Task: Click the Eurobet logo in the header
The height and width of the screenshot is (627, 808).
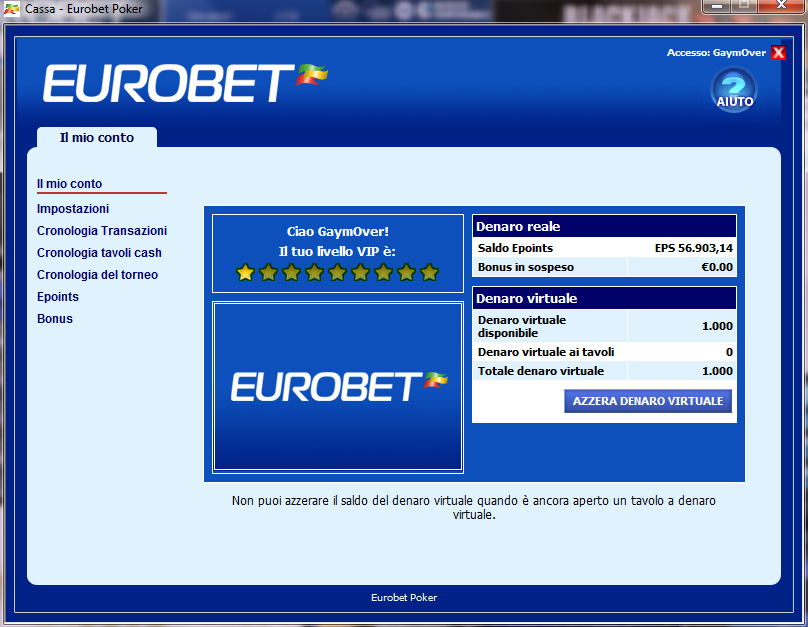Action: coord(185,83)
